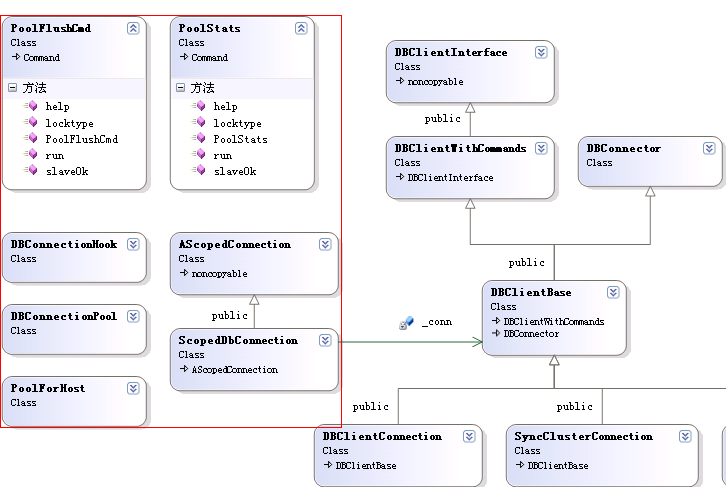The height and width of the screenshot is (487, 726).
Task: Click the public label above SyncClusterConnection
Action: click(x=575, y=406)
